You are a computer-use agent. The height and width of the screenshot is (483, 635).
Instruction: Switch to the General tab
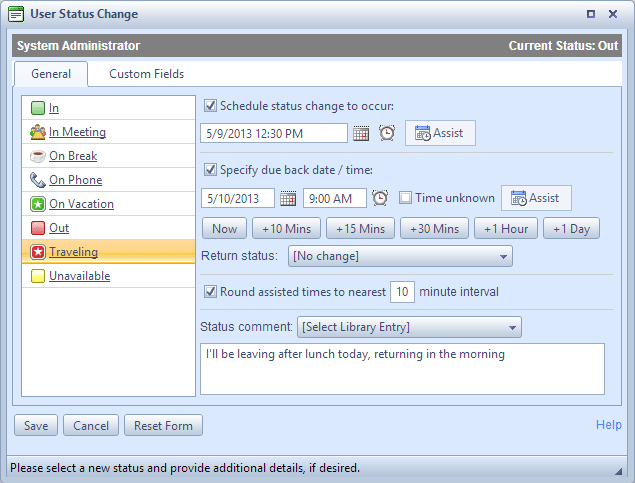click(x=51, y=74)
